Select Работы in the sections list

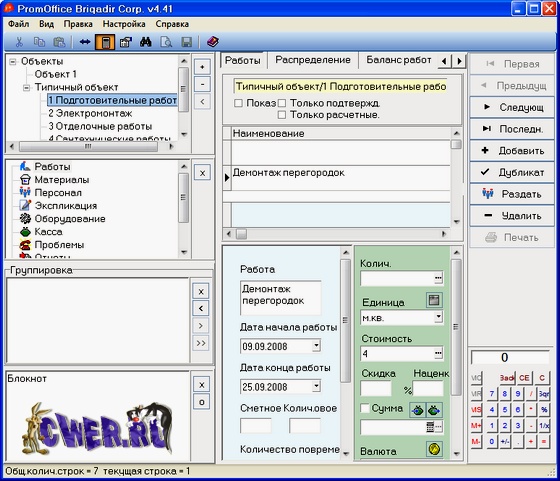[x=52, y=167]
